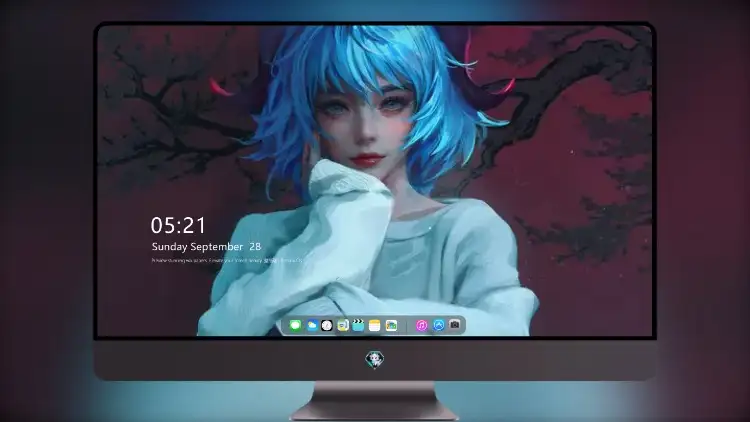The width and height of the screenshot is (750, 422).
Task: Click the 05:21 clock widget
Action: (x=178, y=225)
